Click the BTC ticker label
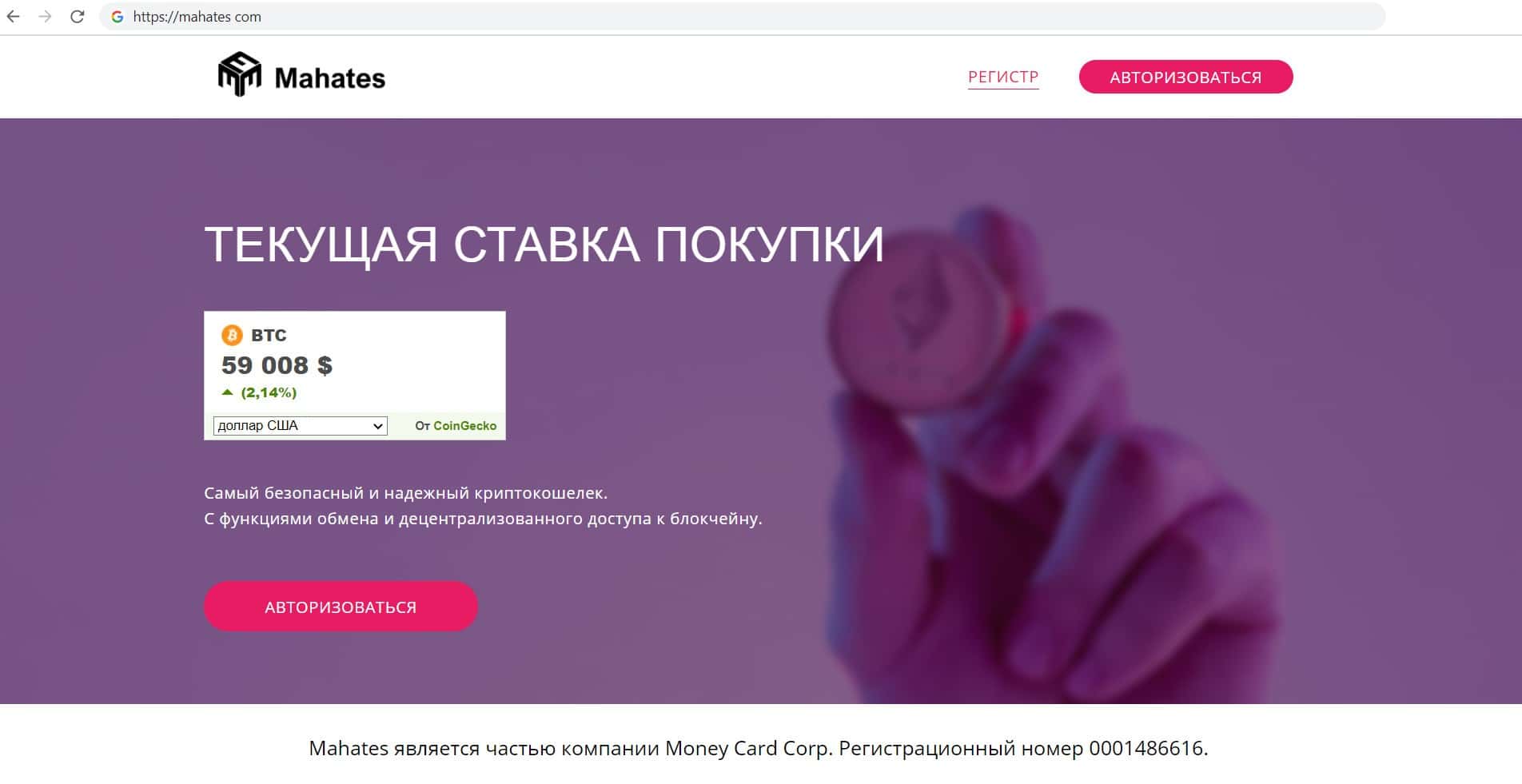The image size is (1522, 784). tap(269, 335)
